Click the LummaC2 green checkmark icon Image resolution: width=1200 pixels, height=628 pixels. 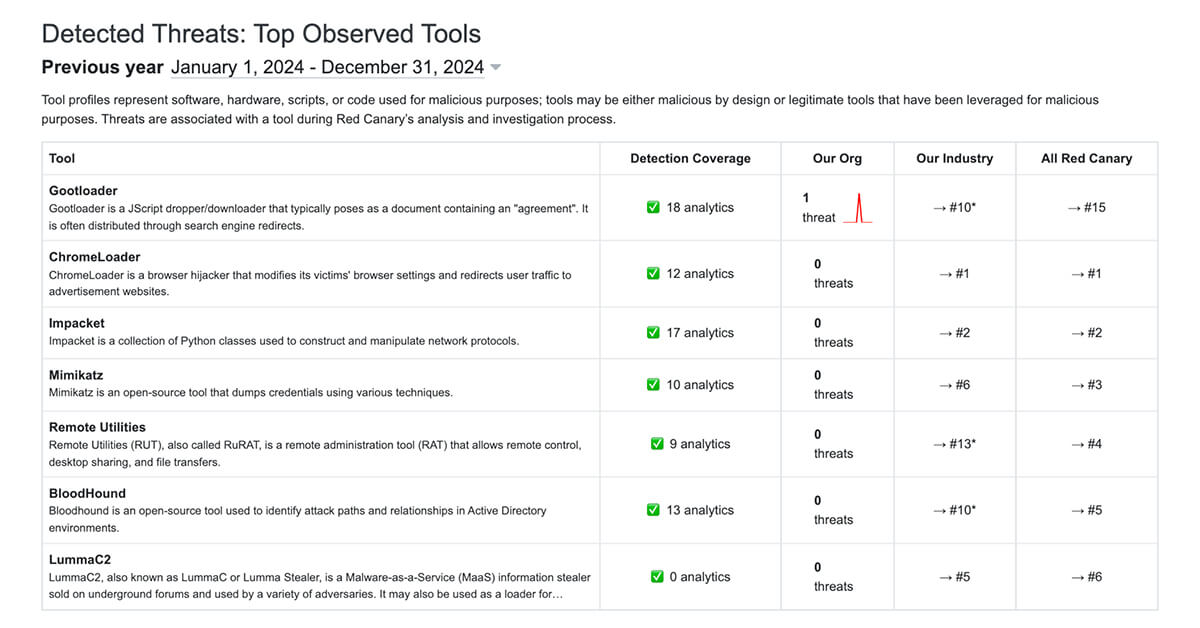click(657, 577)
